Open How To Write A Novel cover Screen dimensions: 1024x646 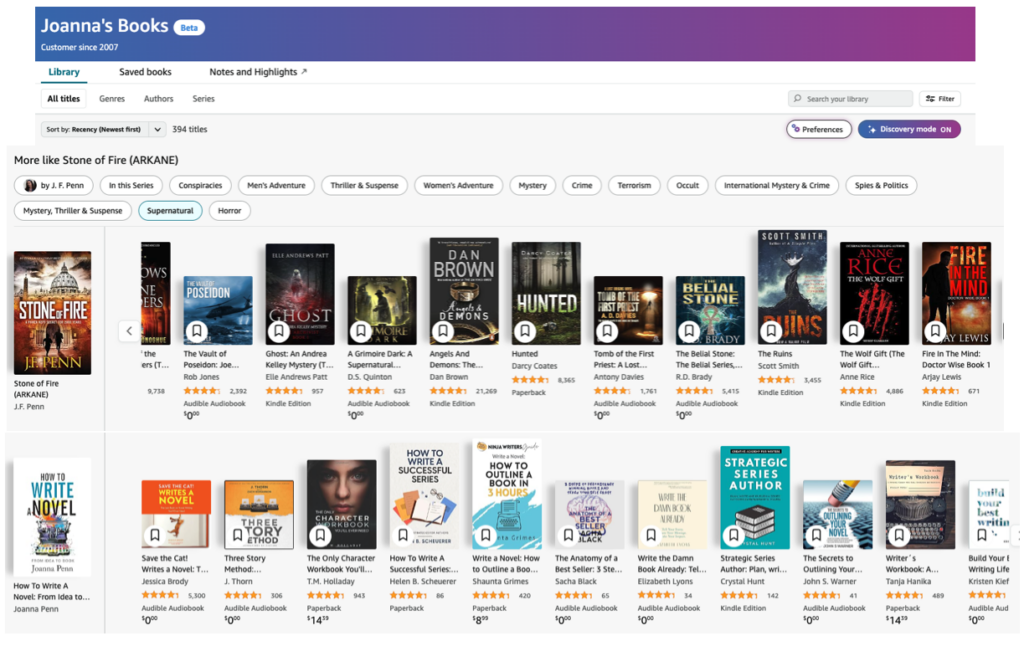click(53, 517)
